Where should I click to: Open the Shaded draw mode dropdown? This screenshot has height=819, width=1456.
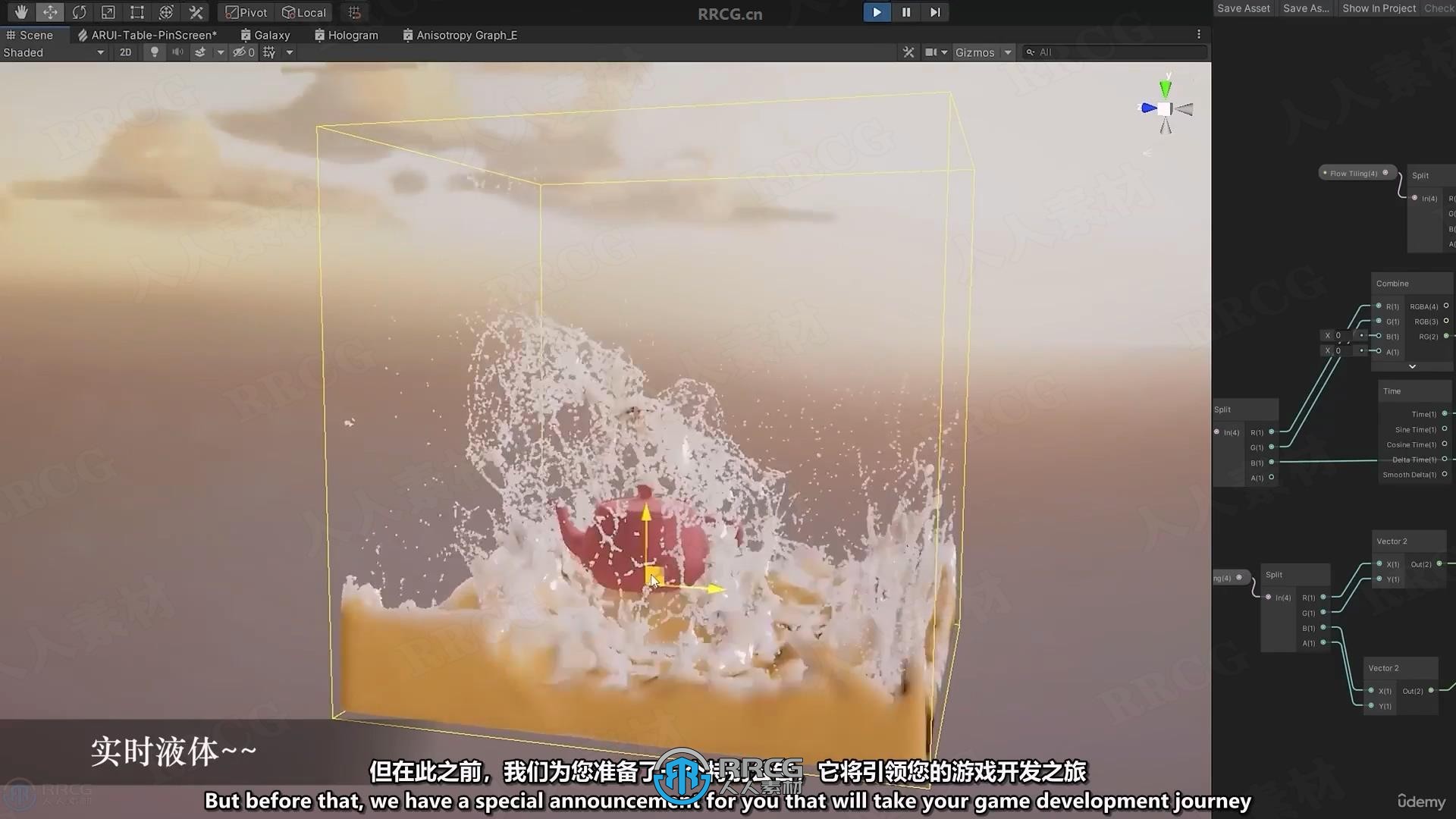tap(54, 52)
